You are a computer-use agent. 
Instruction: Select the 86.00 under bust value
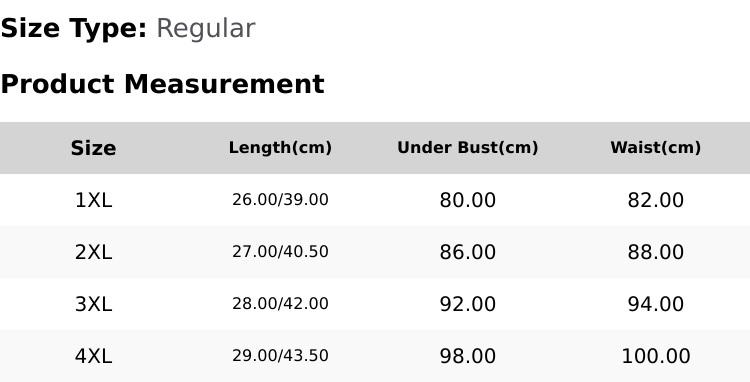pos(468,252)
